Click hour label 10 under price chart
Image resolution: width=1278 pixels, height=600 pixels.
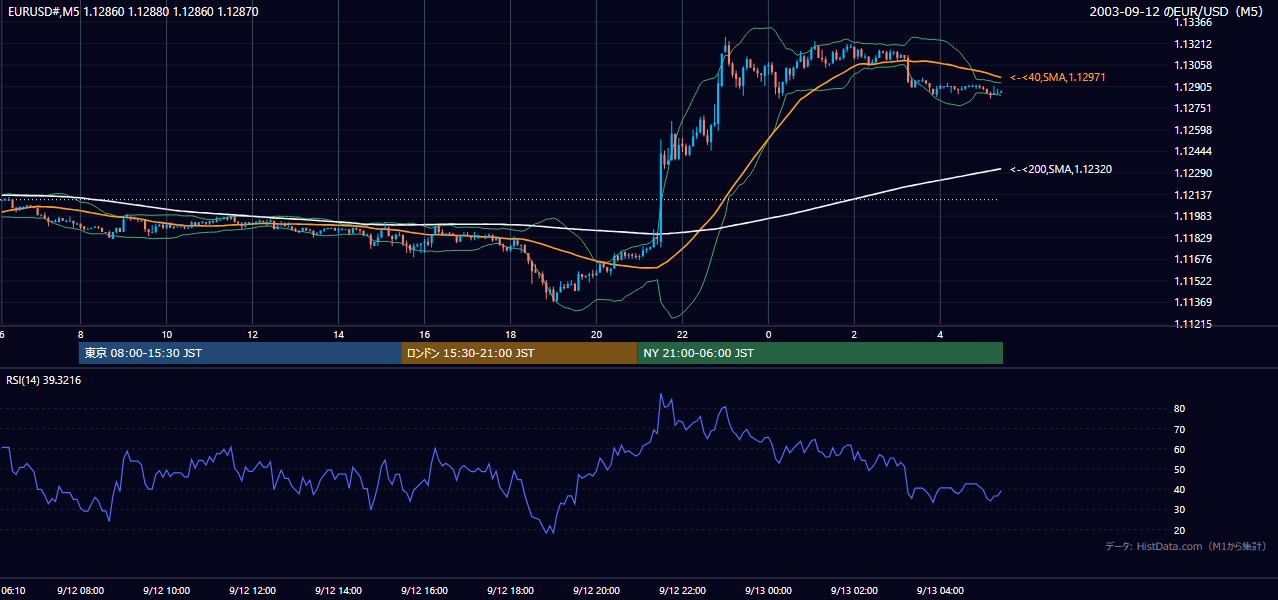click(x=166, y=334)
